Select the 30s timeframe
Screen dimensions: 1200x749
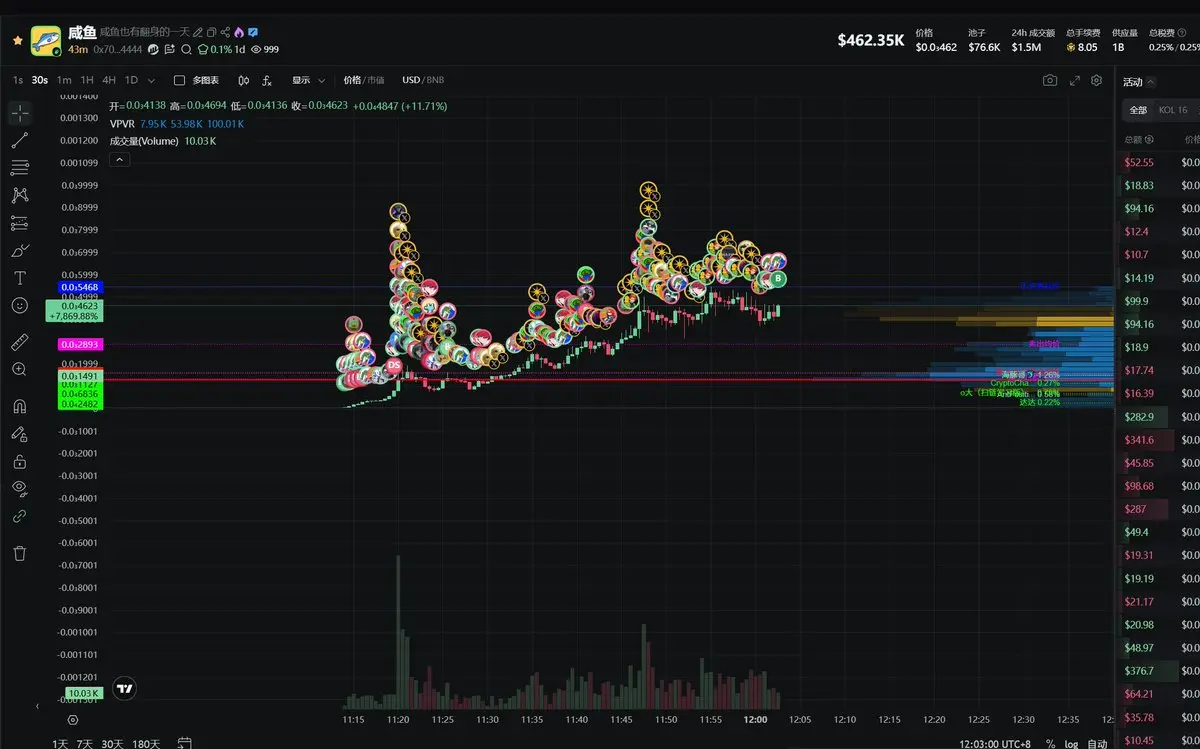pyautogui.click(x=40, y=80)
